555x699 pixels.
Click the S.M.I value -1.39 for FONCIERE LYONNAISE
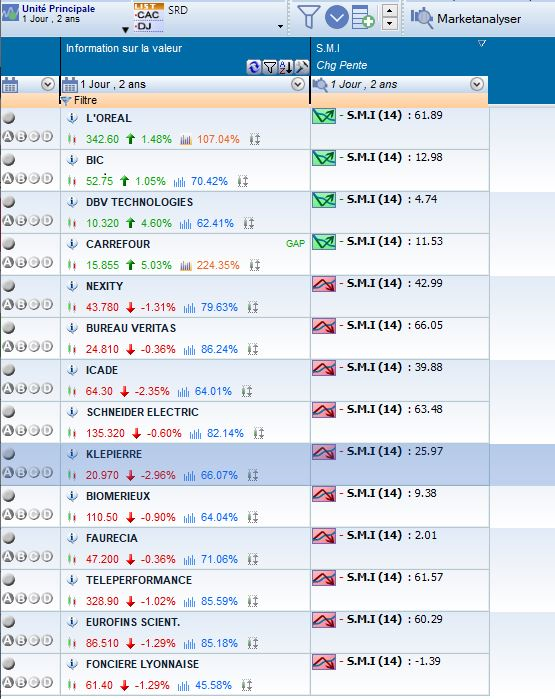point(428,661)
